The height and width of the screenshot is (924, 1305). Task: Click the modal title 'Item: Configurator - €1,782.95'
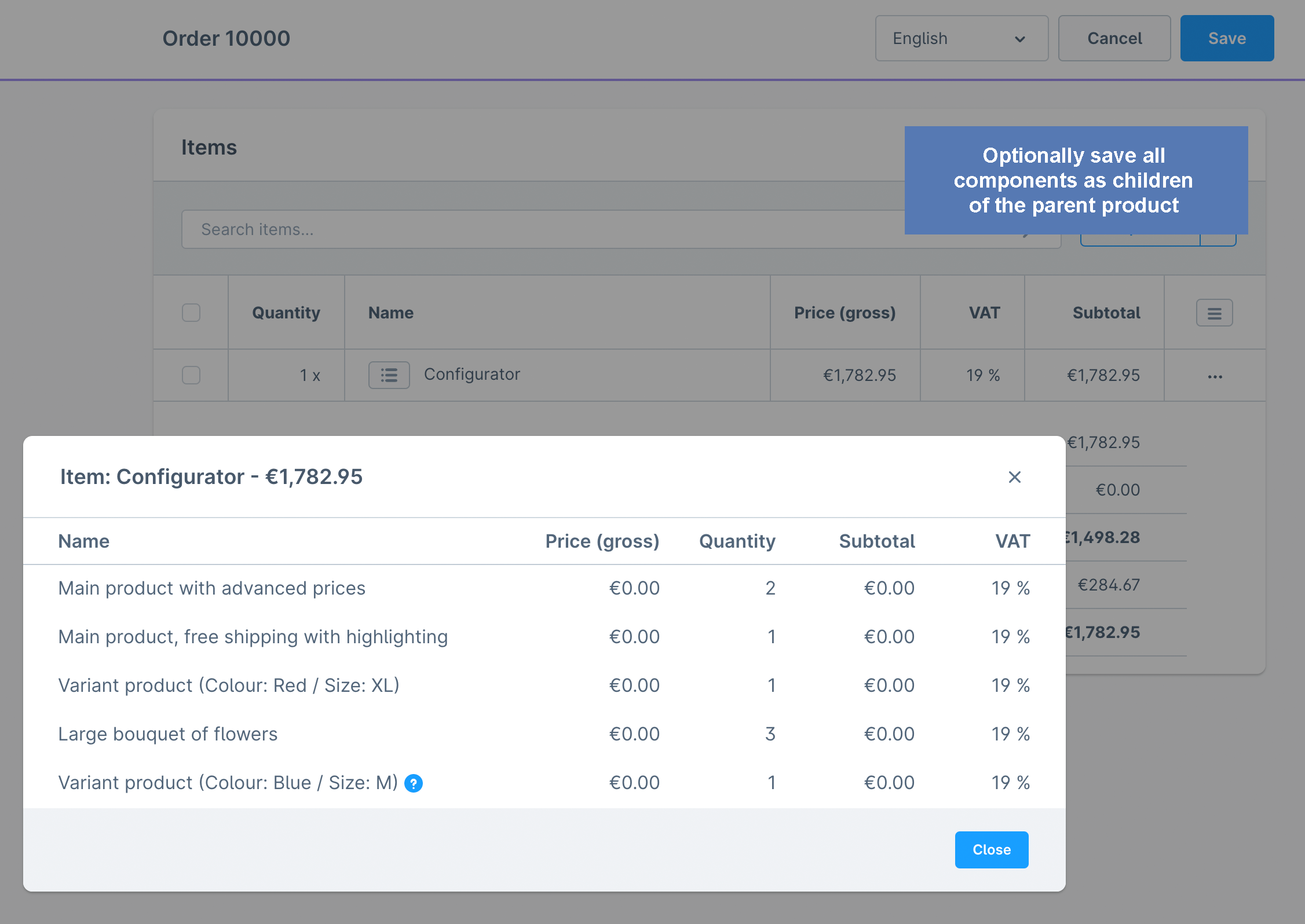pyautogui.click(x=211, y=477)
